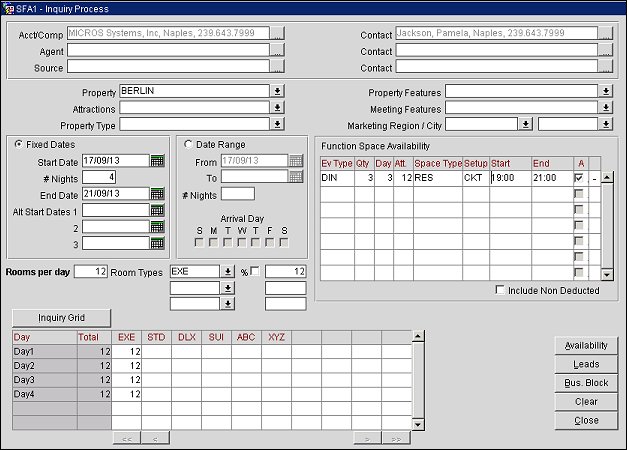Click the Source lookup ellipsis button
627x450 pixels.
[x=277, y=68]
